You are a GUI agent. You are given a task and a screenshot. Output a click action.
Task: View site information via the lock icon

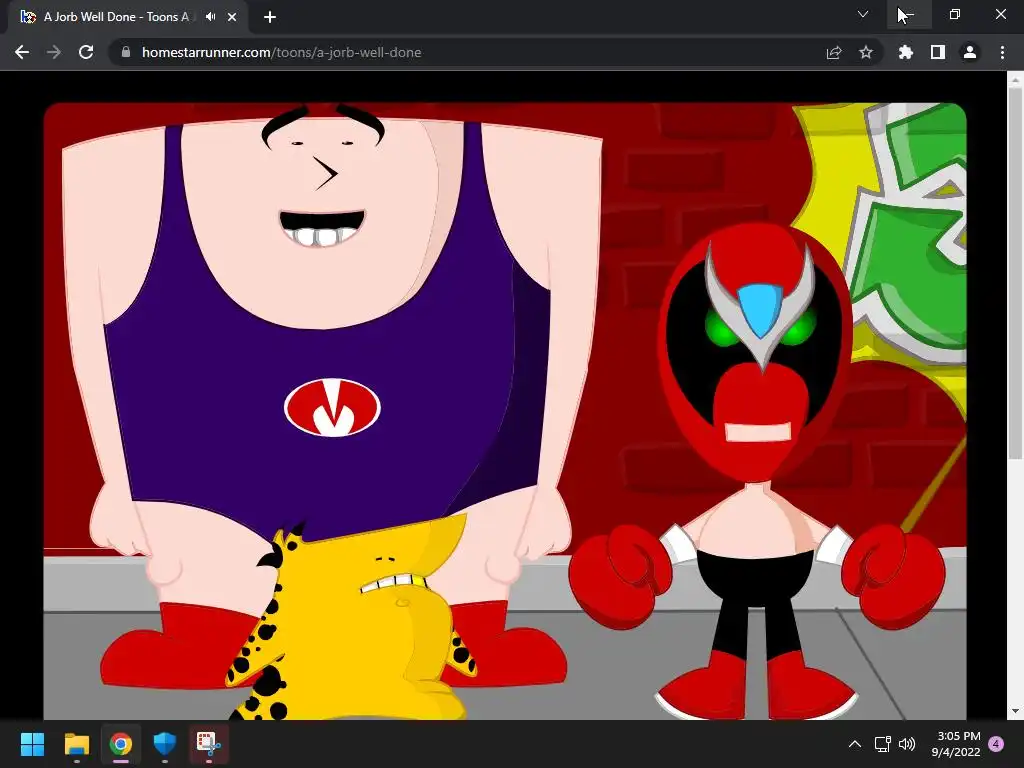tap(126, 52)
